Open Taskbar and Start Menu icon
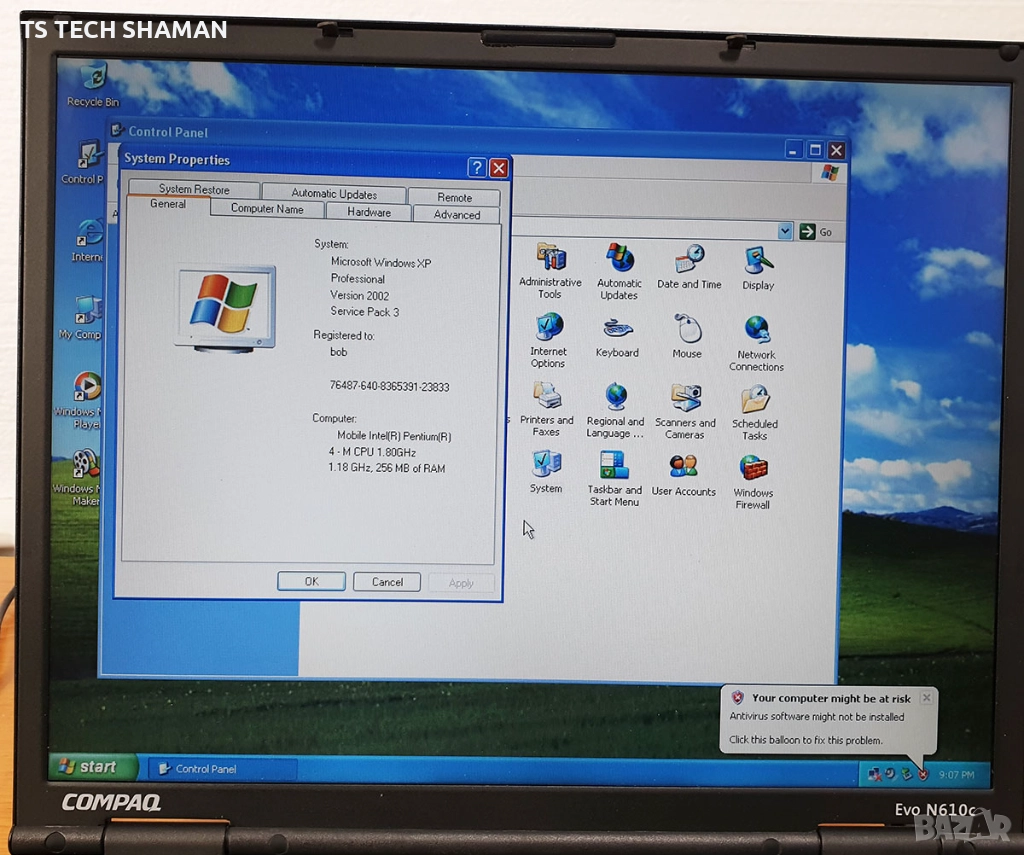The width and height of the screenshot is (1024, 855). click(614, 467)
